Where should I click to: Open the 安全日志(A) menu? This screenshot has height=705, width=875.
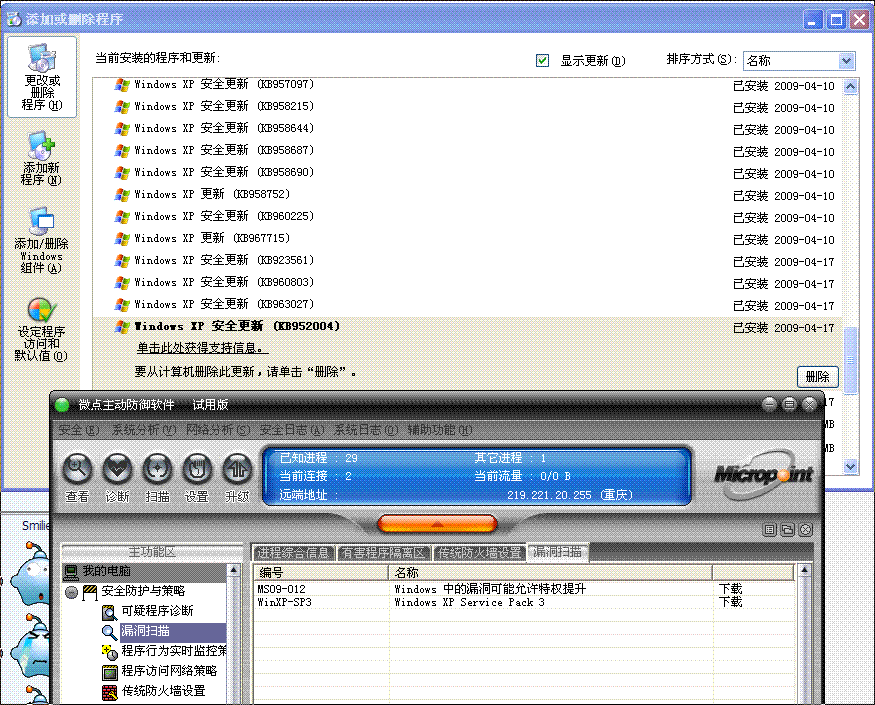(292, 430)
